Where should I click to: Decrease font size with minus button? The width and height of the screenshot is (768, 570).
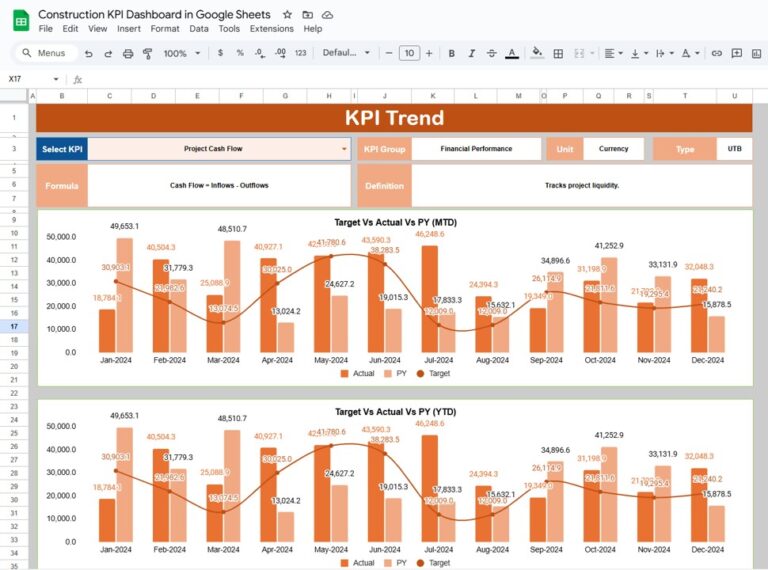point(389,53)
